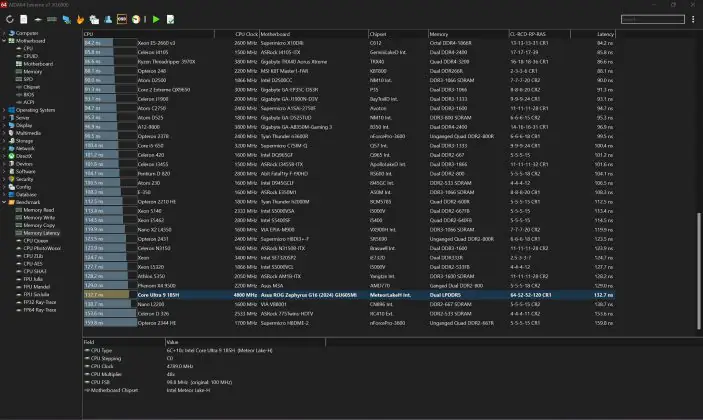Open the FP64 Ray-Trace benchmark

pyautogui.click(x=39, y=310)
